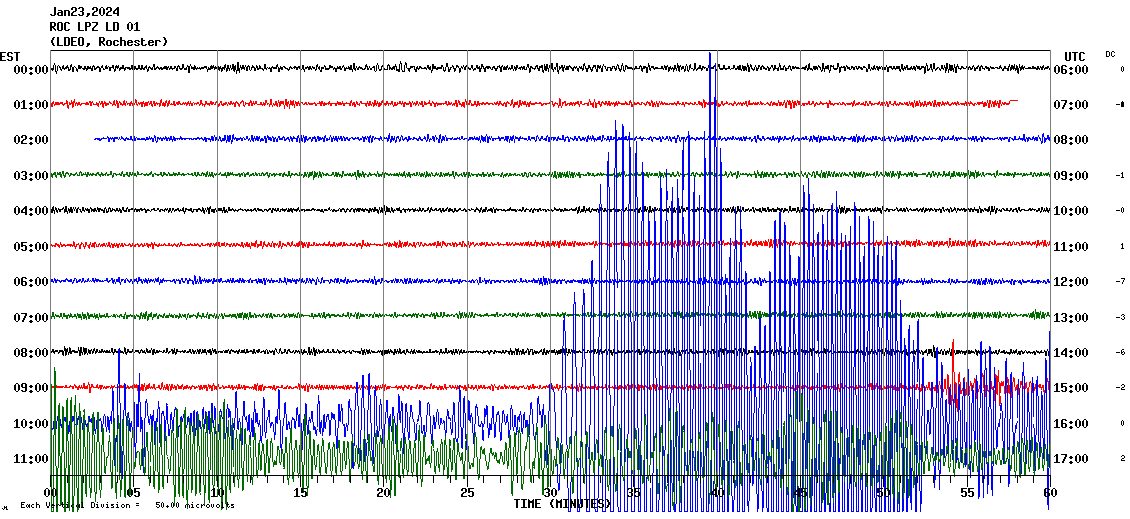The width and height of the screenshot is (1130, 519).
Task: Click the 06:00 UTC row label
Action: [1071, 70]
